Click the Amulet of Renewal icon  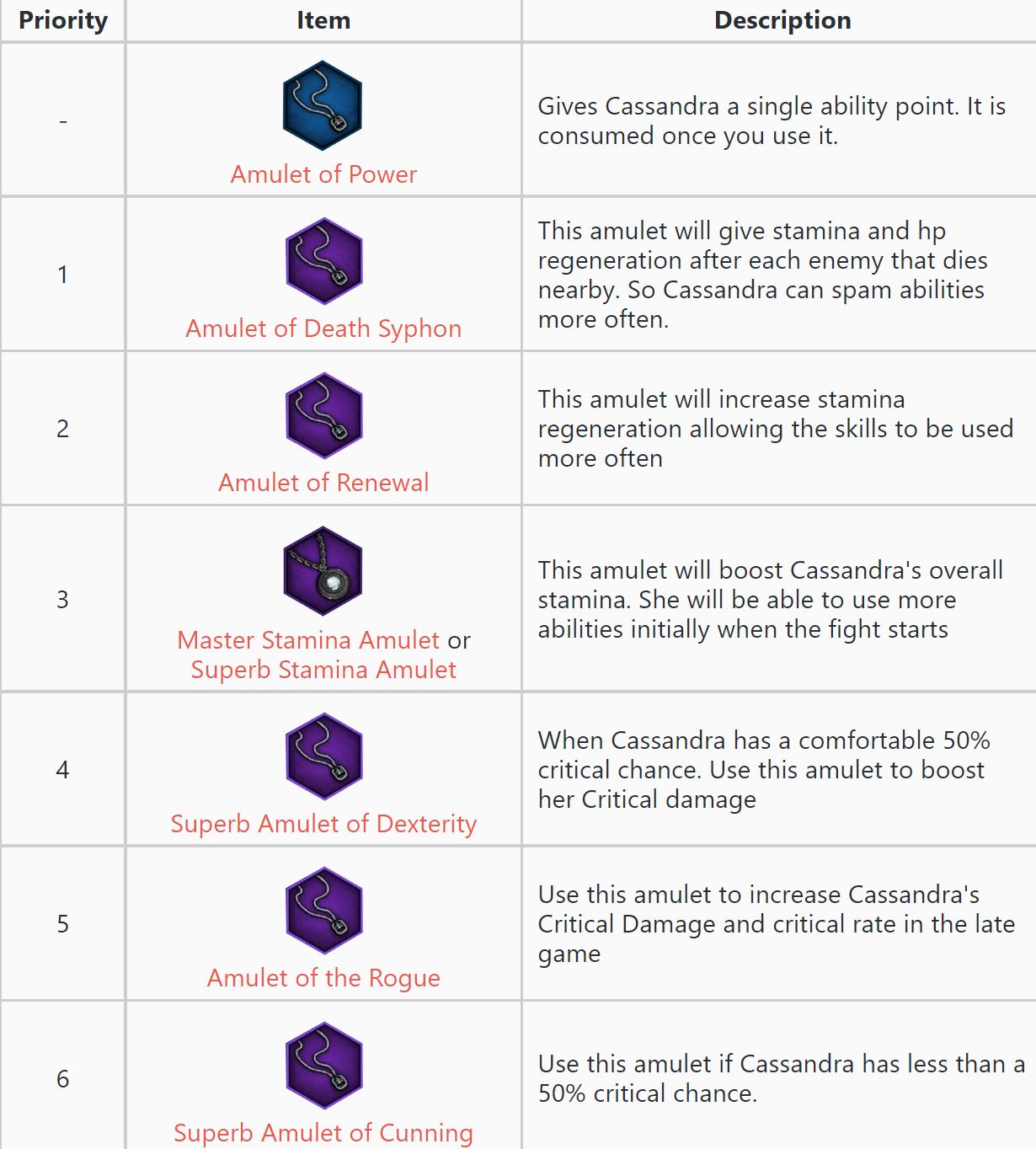[x=323, y=415]
